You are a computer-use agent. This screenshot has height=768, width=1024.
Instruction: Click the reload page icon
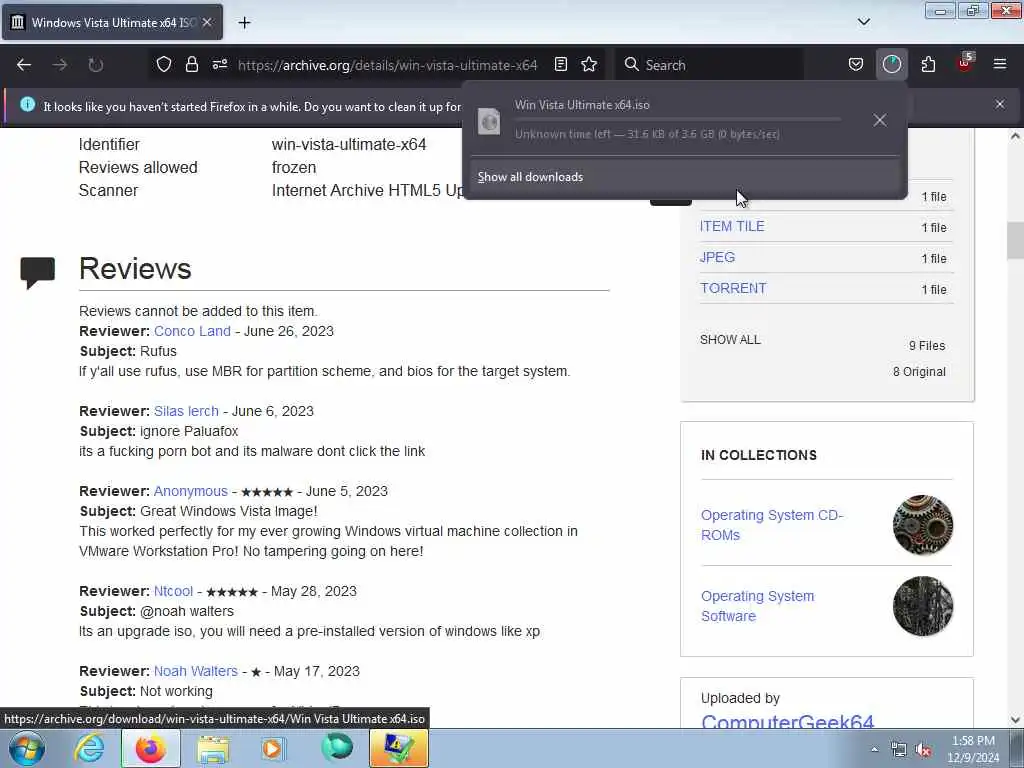(95, 65)
